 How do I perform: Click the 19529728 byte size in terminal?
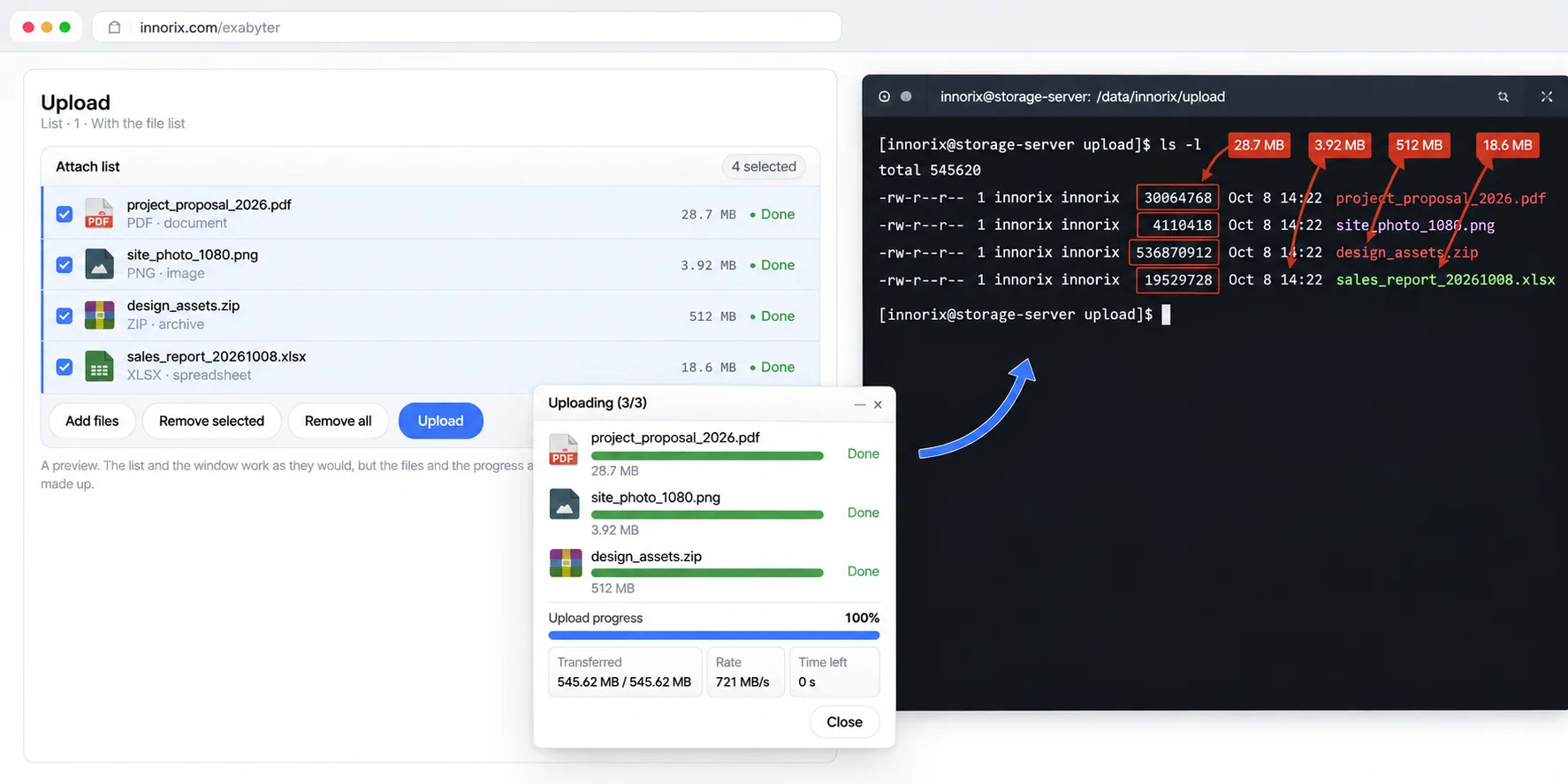1177,280
